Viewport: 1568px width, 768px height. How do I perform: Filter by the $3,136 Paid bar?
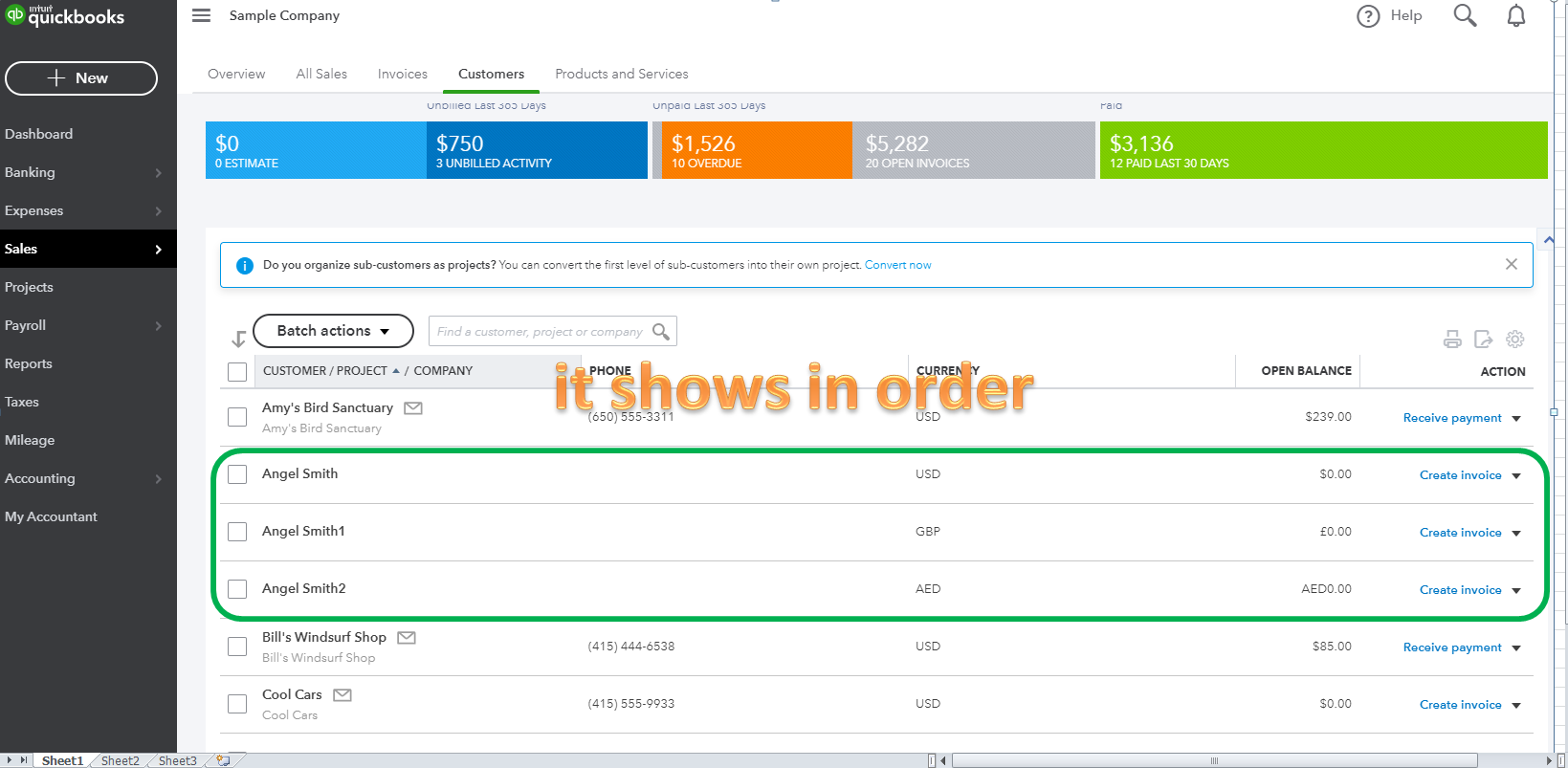pos(1324,150)
